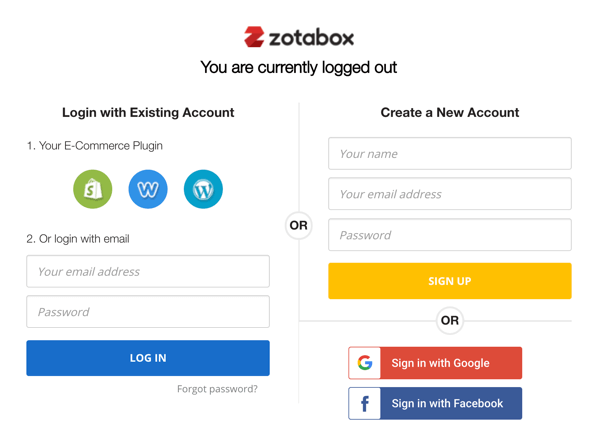Click the login Password field
Viewport: 600px width, 433px height.
(148, 312)
